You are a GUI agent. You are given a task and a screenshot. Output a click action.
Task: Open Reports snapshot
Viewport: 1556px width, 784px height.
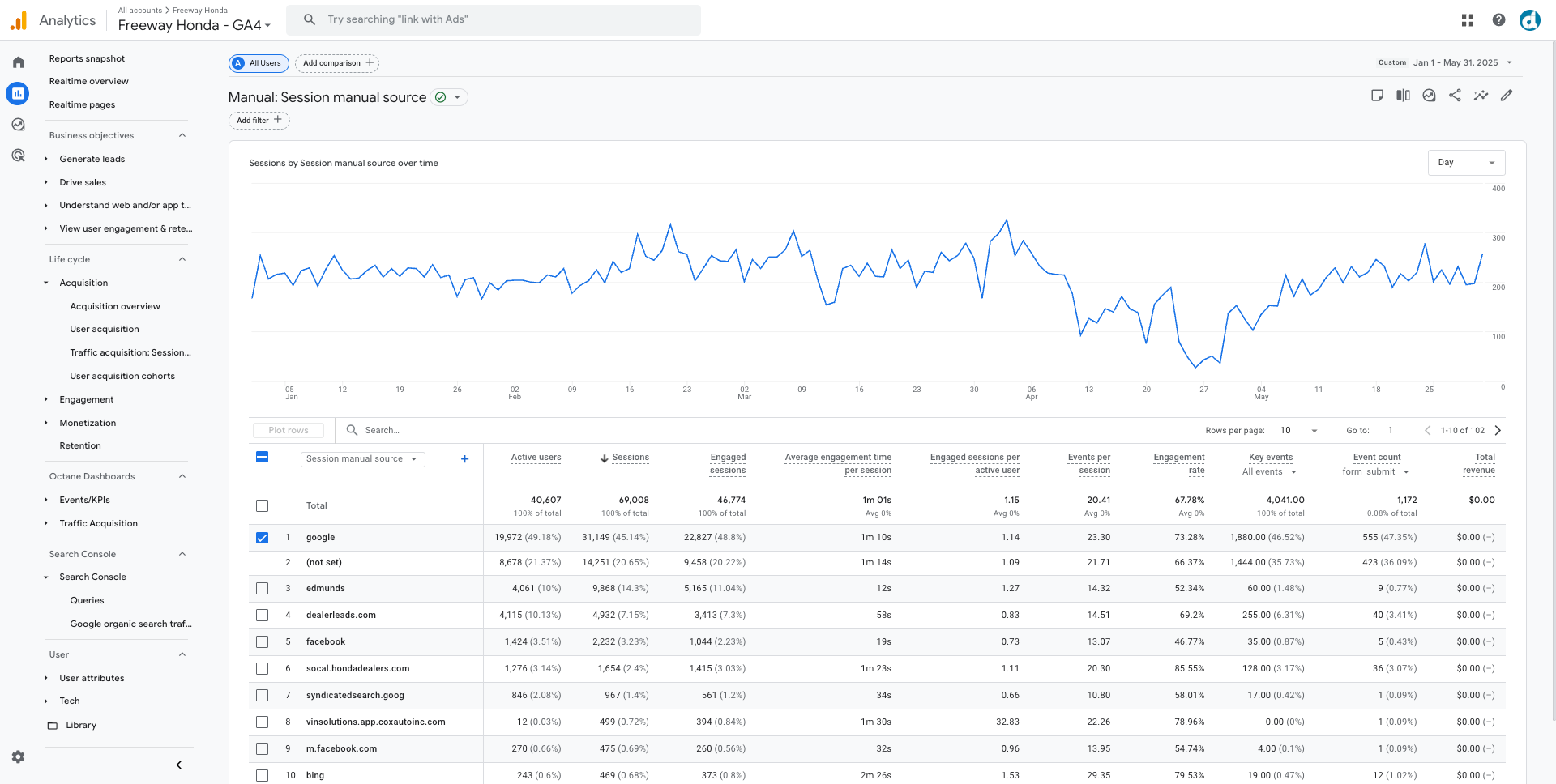[x=87, y=58]
